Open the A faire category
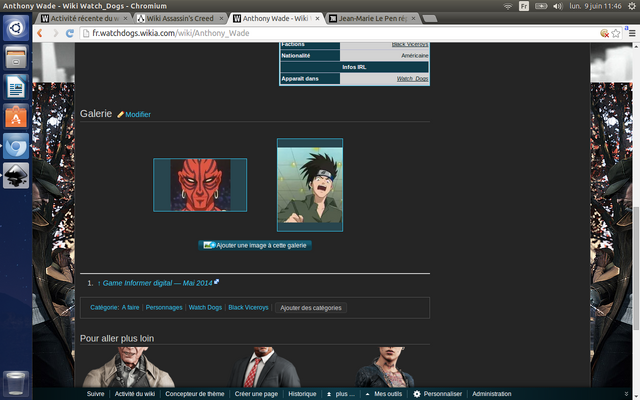The image size is (640, 400). click(x=131, y=307)
